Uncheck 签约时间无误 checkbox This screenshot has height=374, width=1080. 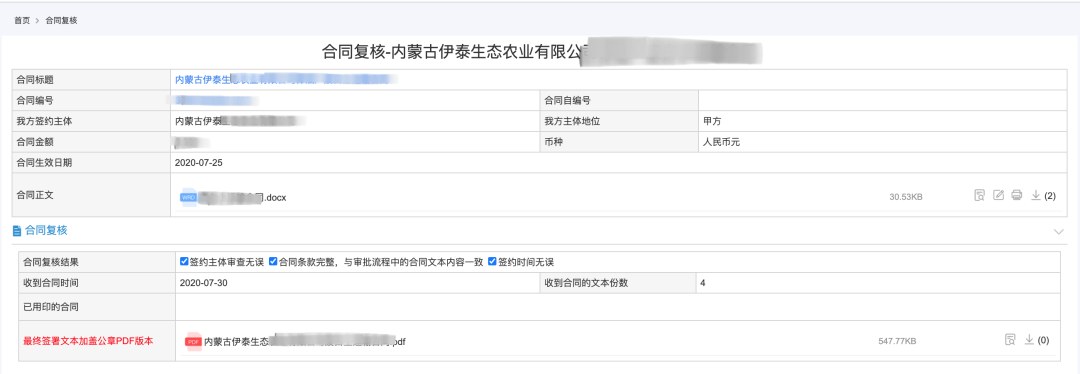click(x=492, y=262)
